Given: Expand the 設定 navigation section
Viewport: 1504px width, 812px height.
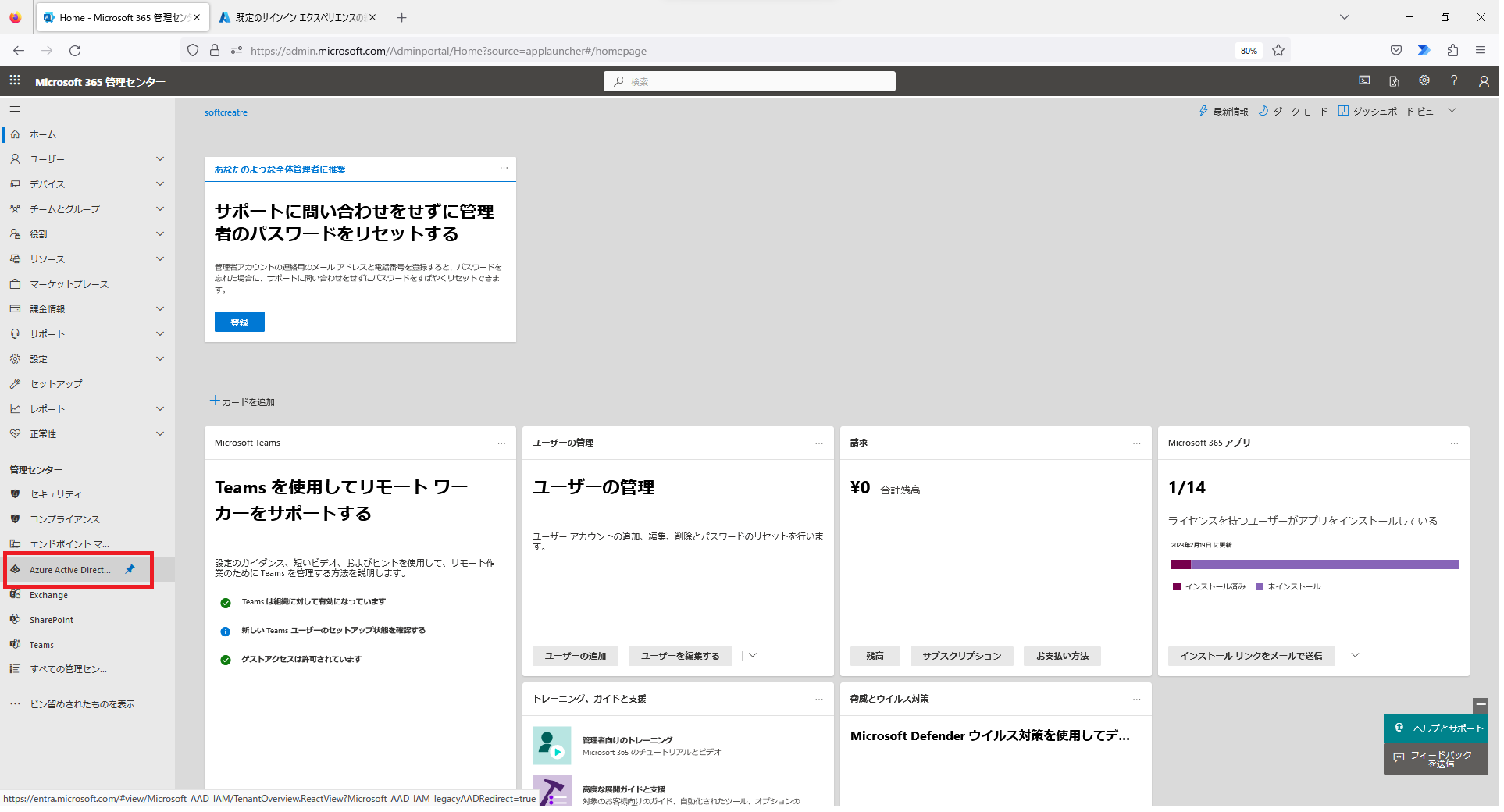Looking at the screenshot, I should 160,359.
